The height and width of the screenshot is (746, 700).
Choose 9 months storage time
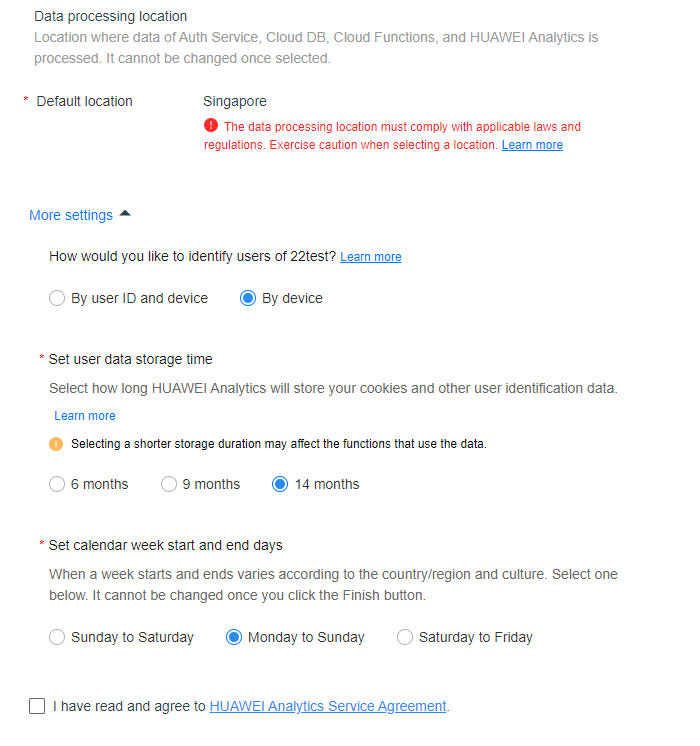[168, 484]
